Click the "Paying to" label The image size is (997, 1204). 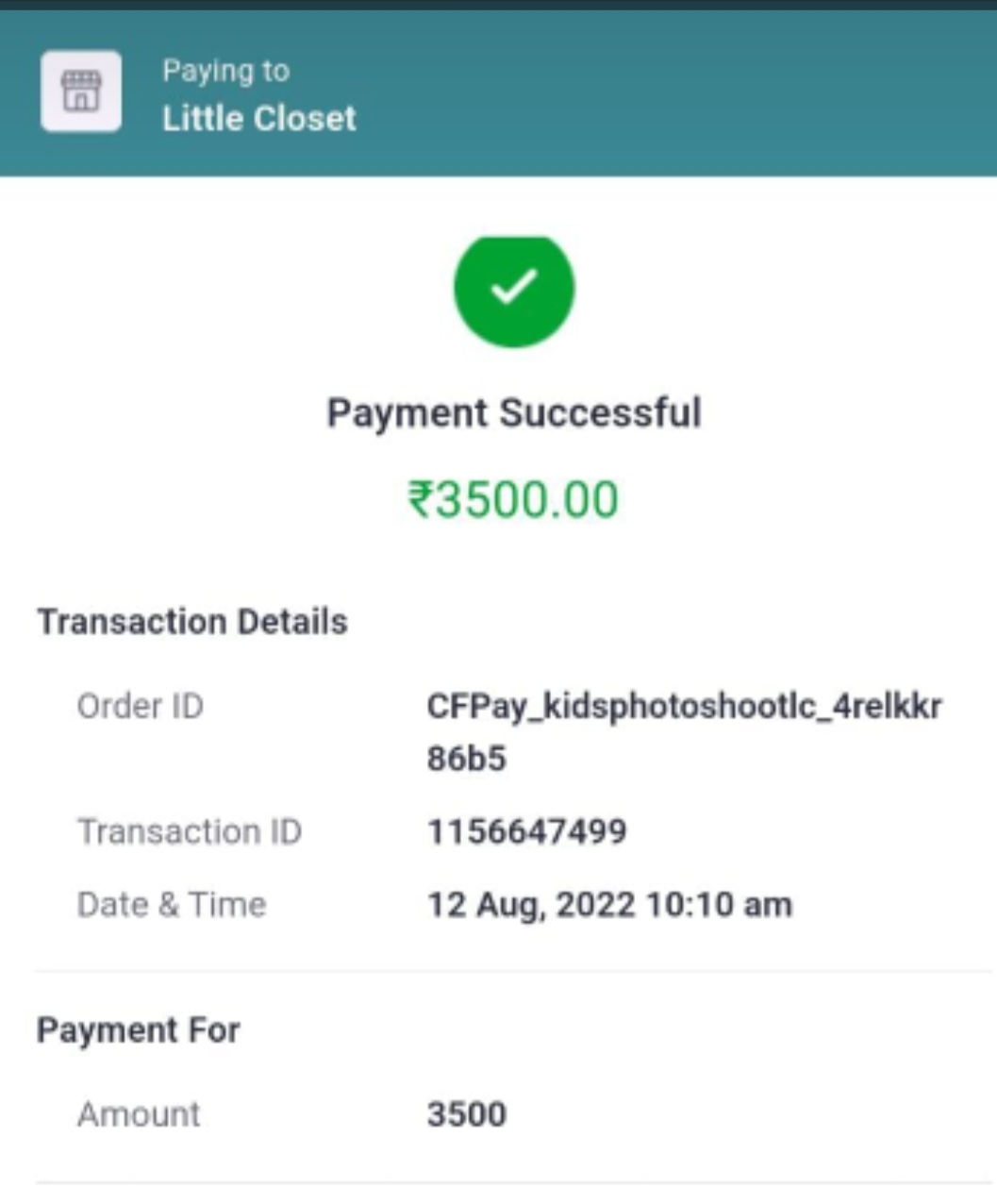click(x=225, y=71)
